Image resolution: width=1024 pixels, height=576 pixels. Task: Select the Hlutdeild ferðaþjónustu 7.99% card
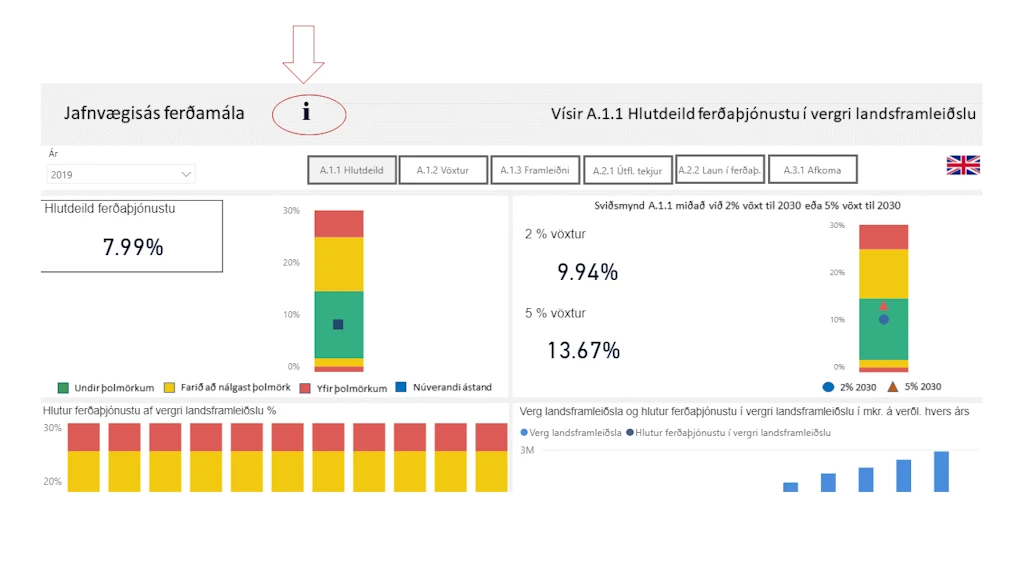131,236
